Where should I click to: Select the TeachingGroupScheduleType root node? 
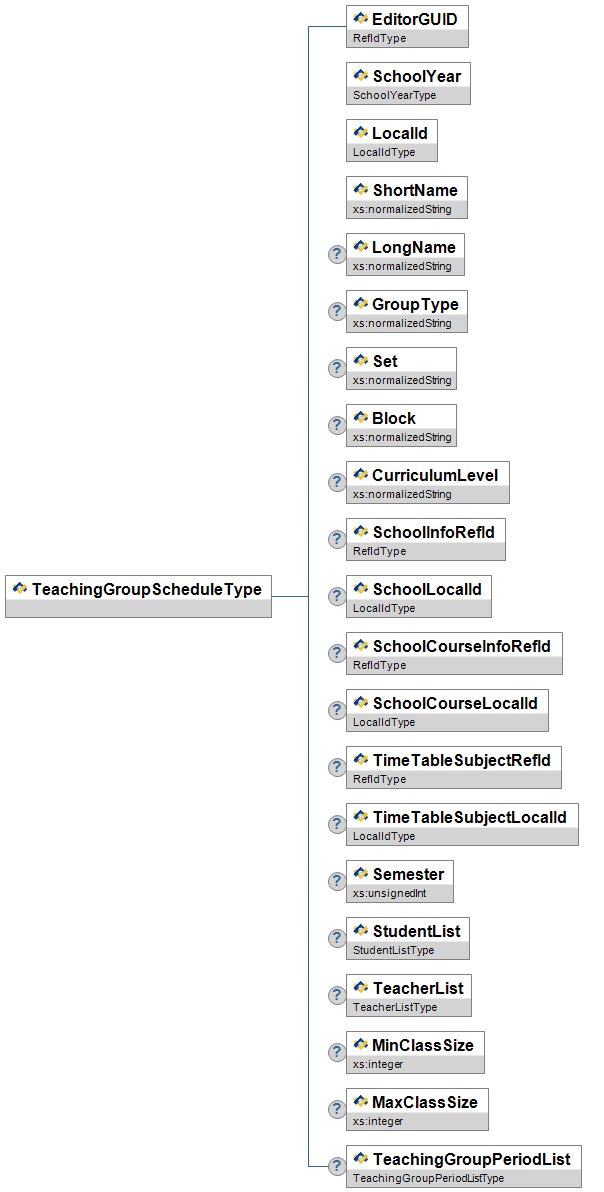pyautogui.click(x=138, y=596)
